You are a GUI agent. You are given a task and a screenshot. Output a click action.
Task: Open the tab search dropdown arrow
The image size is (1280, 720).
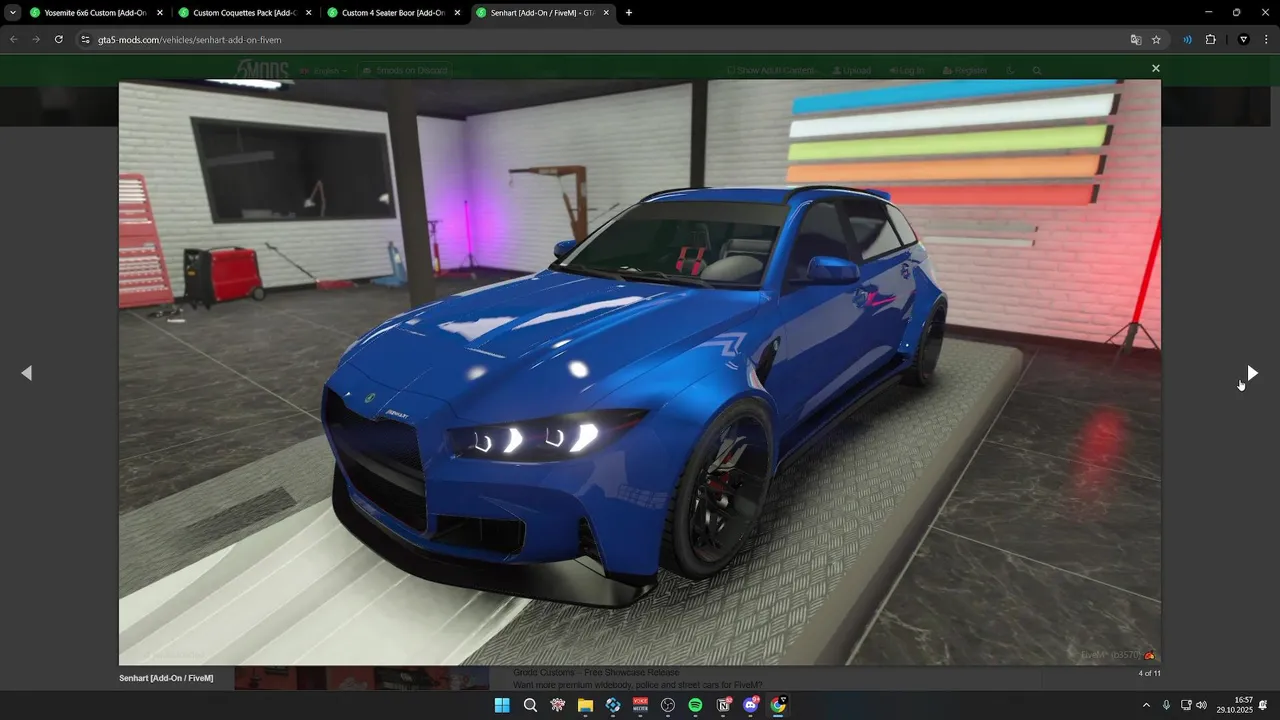point(13,13)
